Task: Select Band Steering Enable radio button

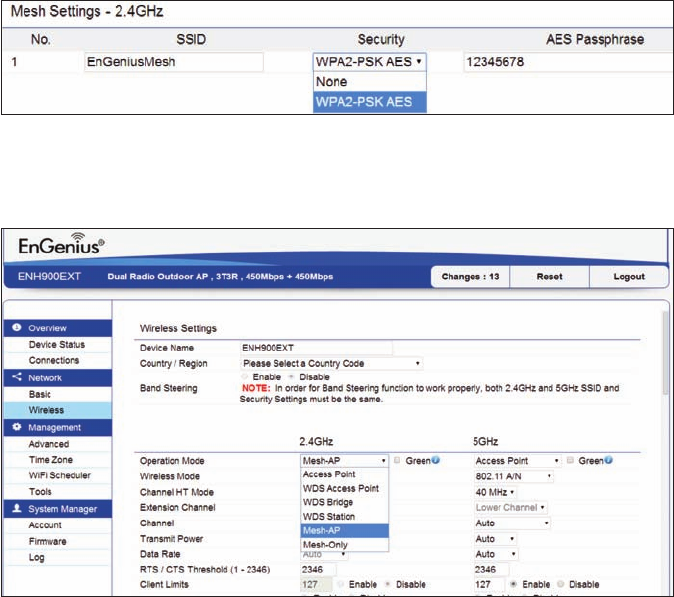Action: [245, 377]
